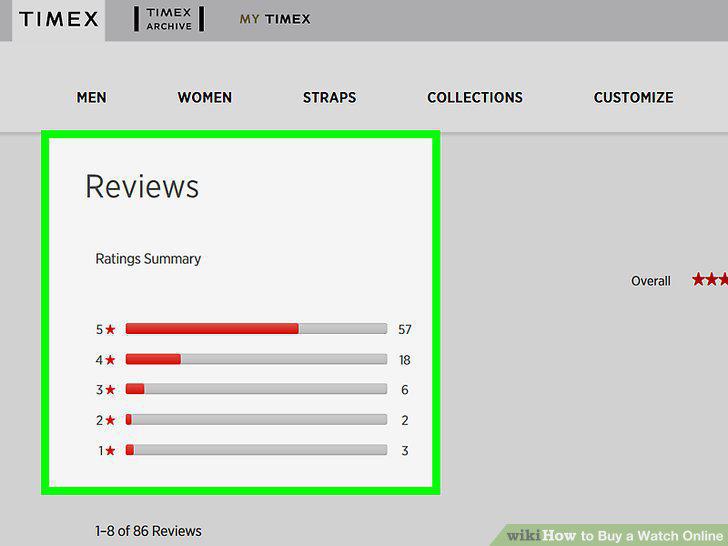Image resolution: width=728 pixels, height=546 pixels.
Task: Filter reviews using the 4 star bar
Action: click(x=256, y=359)
